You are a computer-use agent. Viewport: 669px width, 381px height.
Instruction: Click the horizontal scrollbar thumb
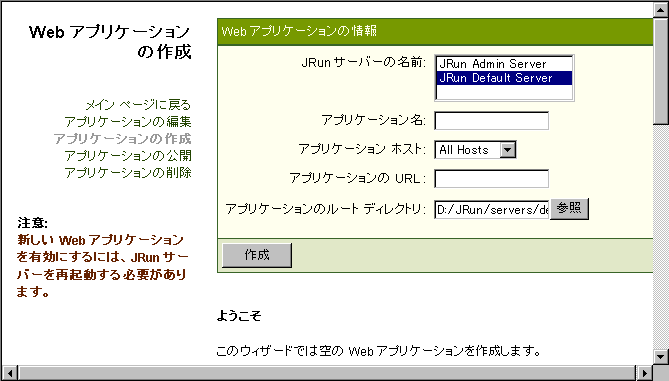click(x=327, y=373)
